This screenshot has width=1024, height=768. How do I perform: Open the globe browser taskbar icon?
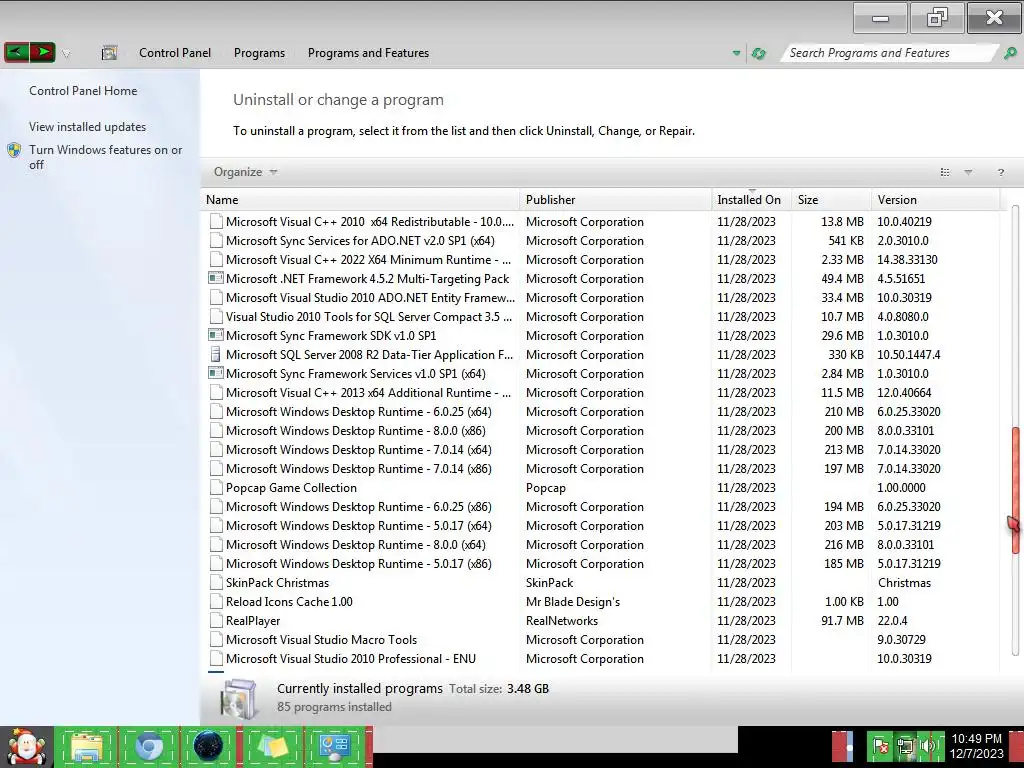point(209,746)
